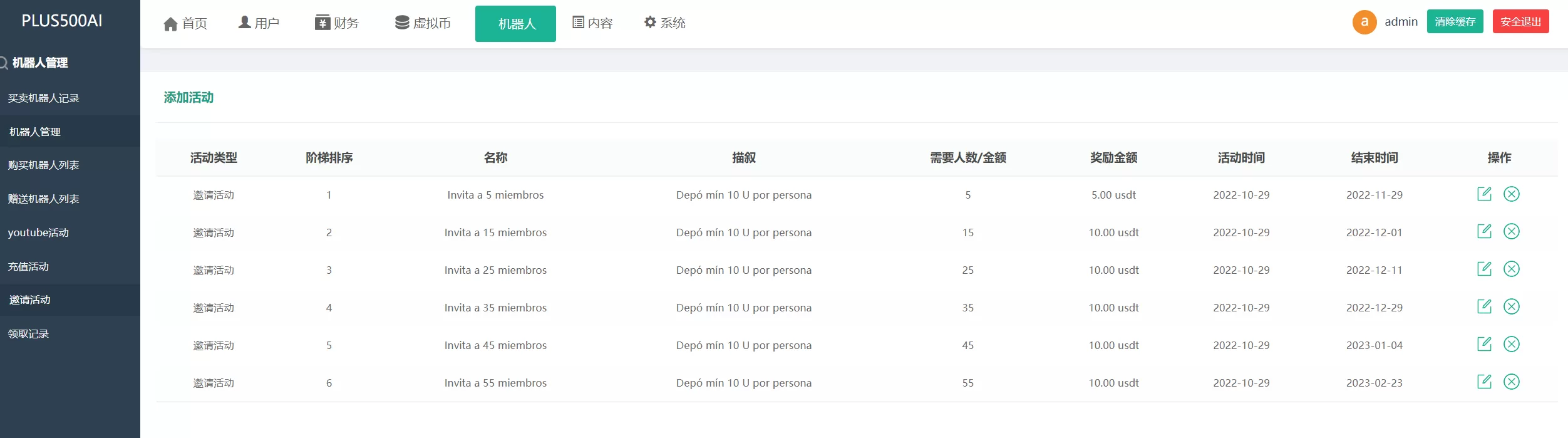Open the 虚拟币 virtual currency menu
This screenshot has width=1568, height=438.
pos(423,23)
